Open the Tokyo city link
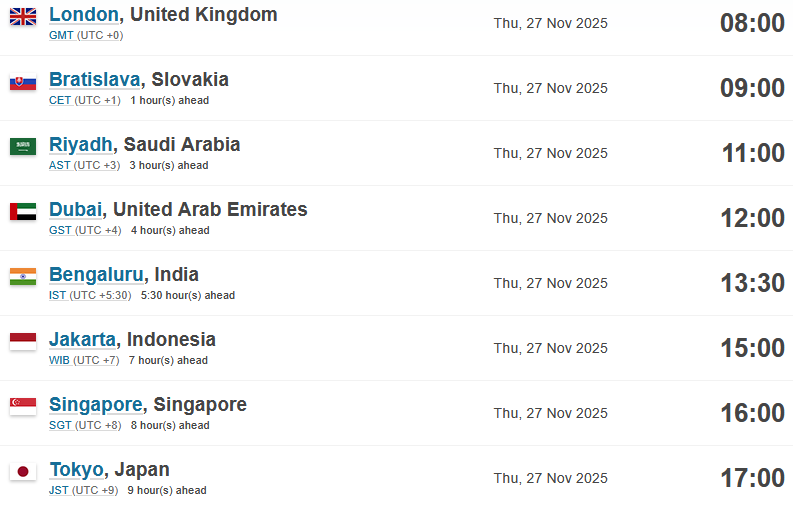This screenshot has height=509, width=793. point(76,470)
